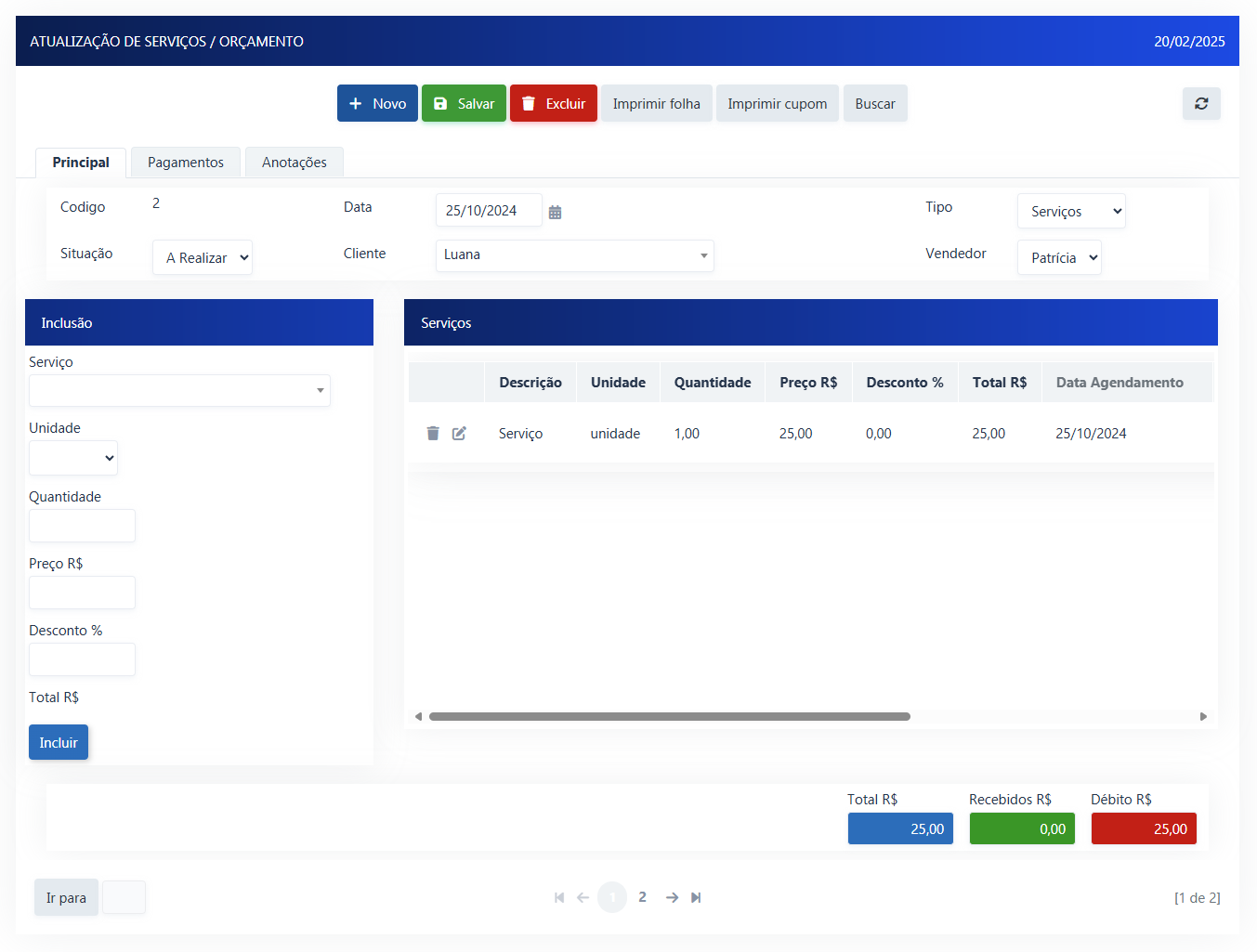
Task: Select page 1 in pagination
Action: coord(612,897)
